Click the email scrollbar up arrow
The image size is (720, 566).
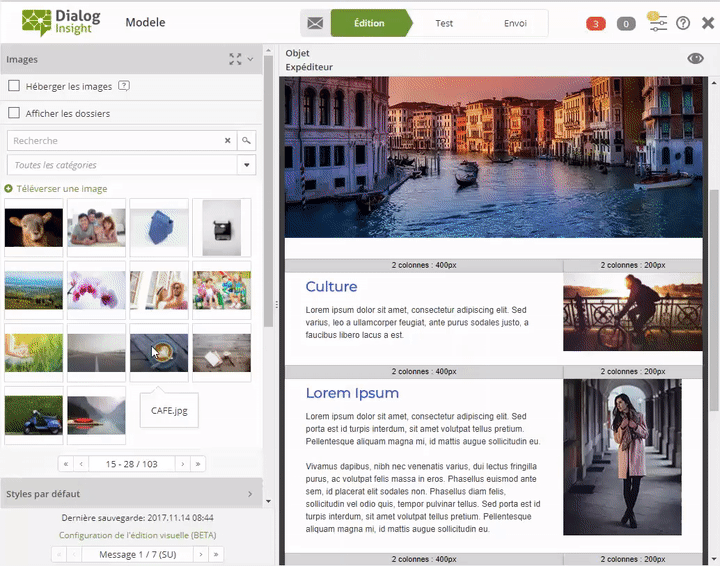714,83
